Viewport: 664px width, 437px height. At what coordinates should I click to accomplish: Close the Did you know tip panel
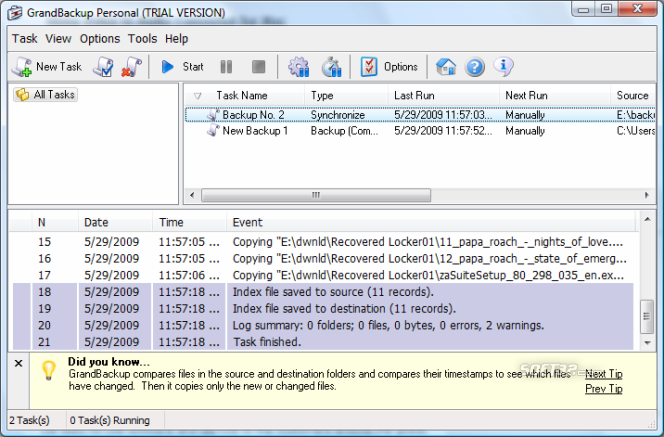click(18, 363)
